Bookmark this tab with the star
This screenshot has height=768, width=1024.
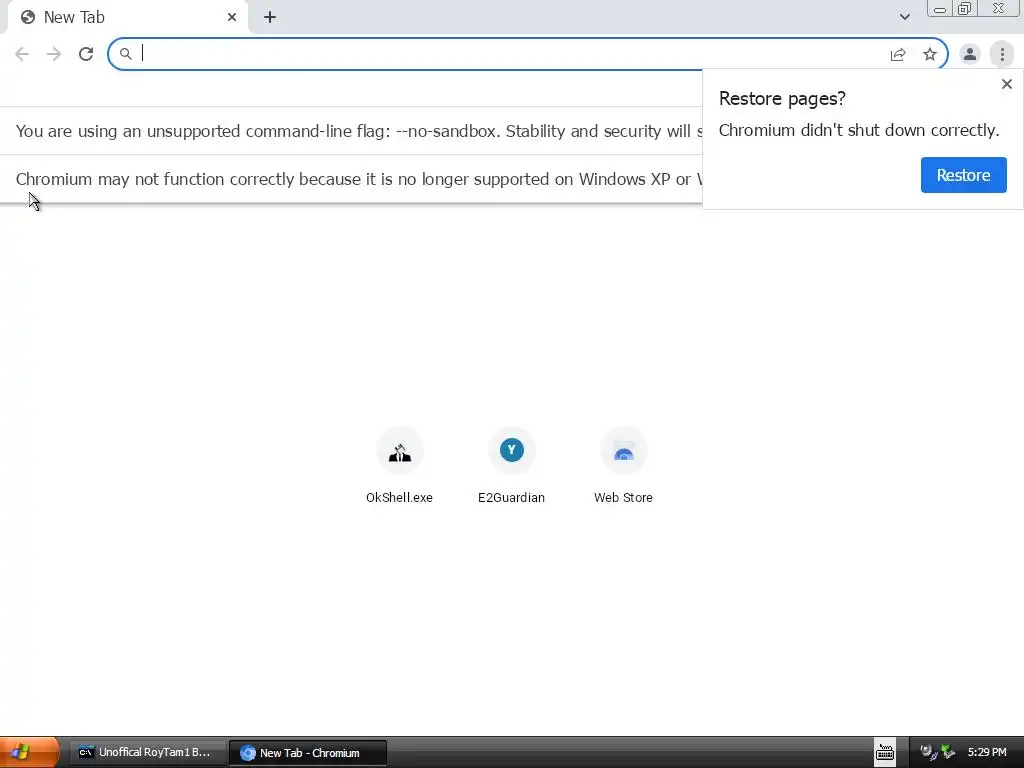(x=930, y=54)
